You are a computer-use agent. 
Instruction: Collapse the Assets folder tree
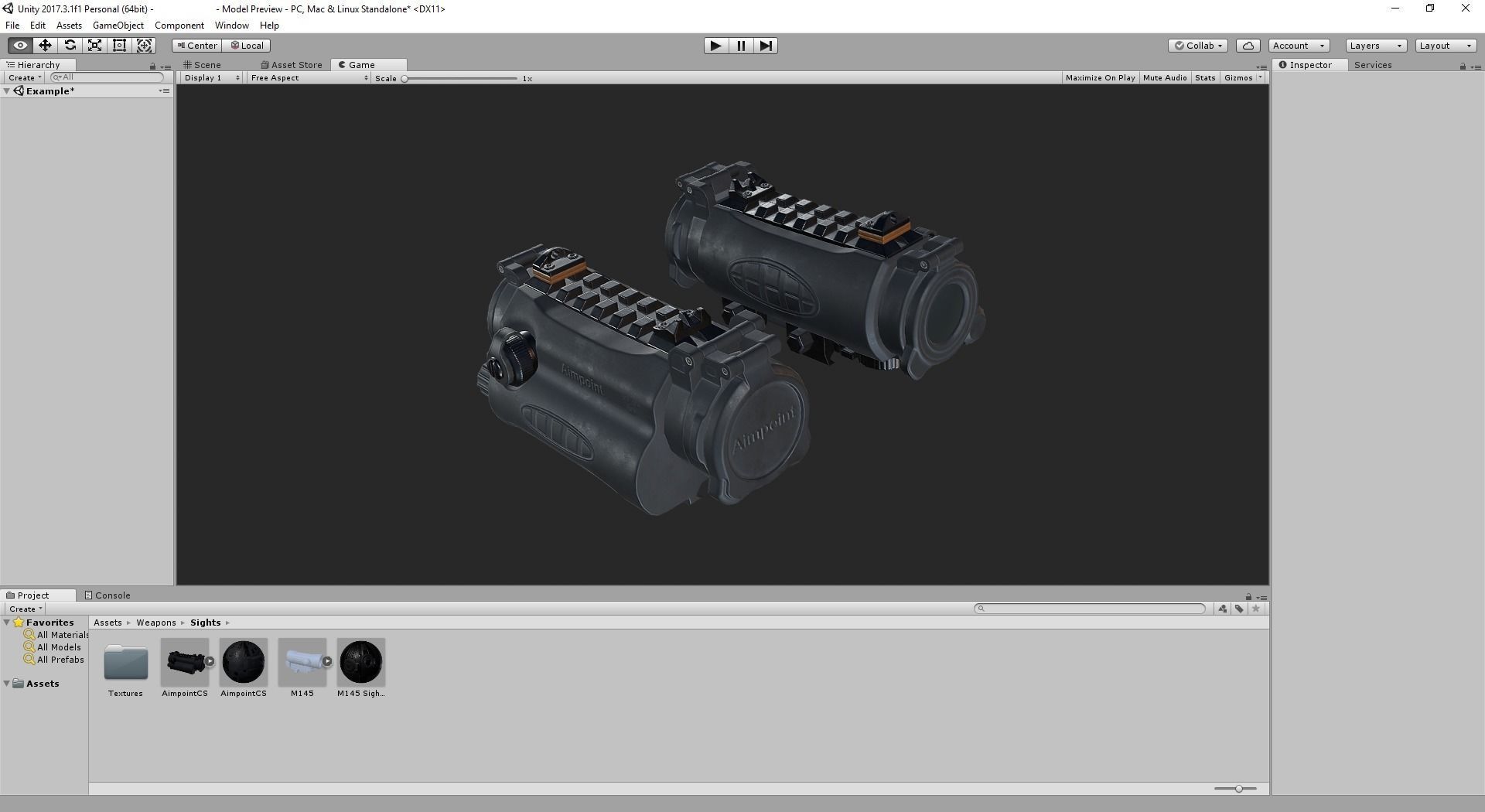click(x=7, y=684)
